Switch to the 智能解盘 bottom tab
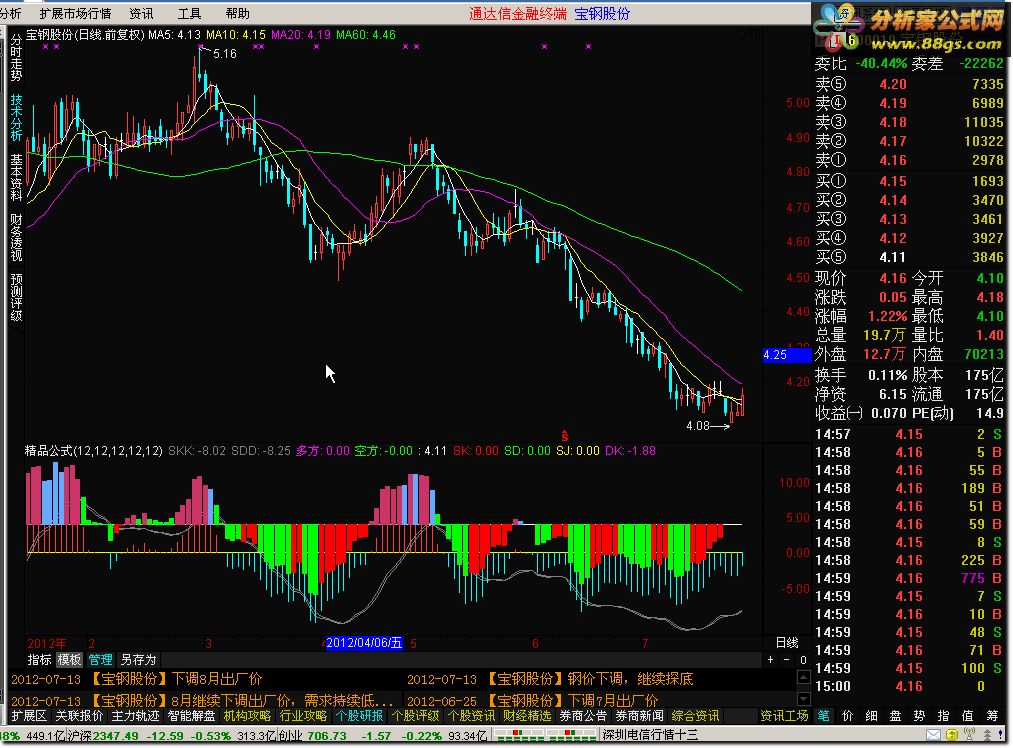The image size is (1013, 748). 191,716
